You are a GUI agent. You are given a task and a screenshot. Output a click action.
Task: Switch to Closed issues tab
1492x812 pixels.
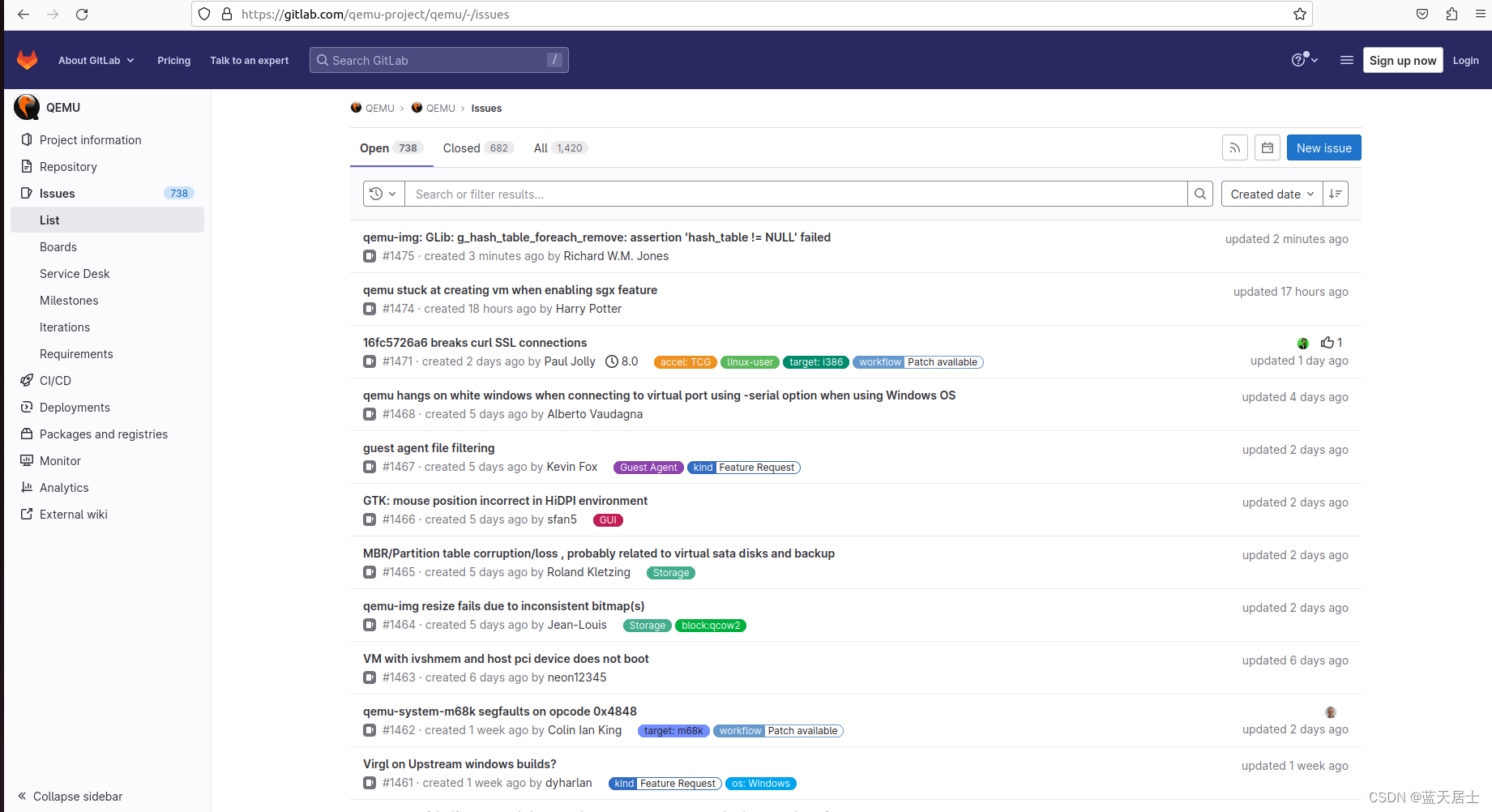coord(478,147)
